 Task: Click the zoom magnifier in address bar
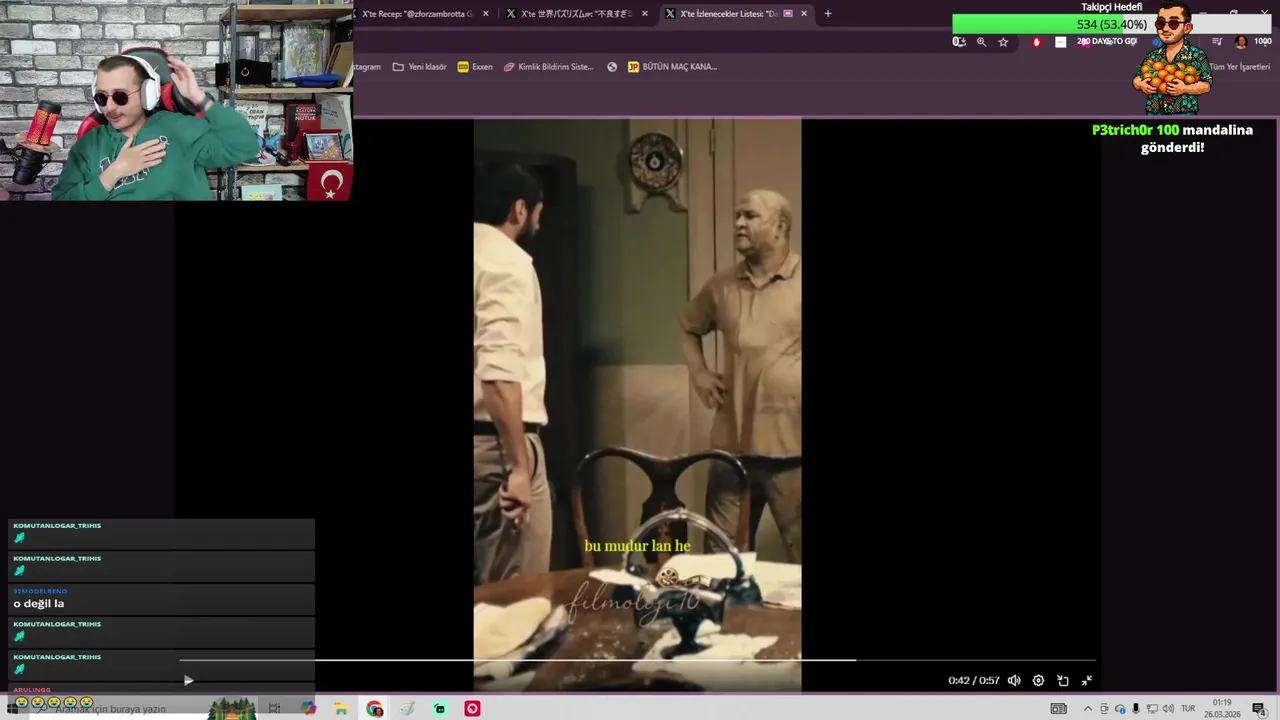click(981, 42)
